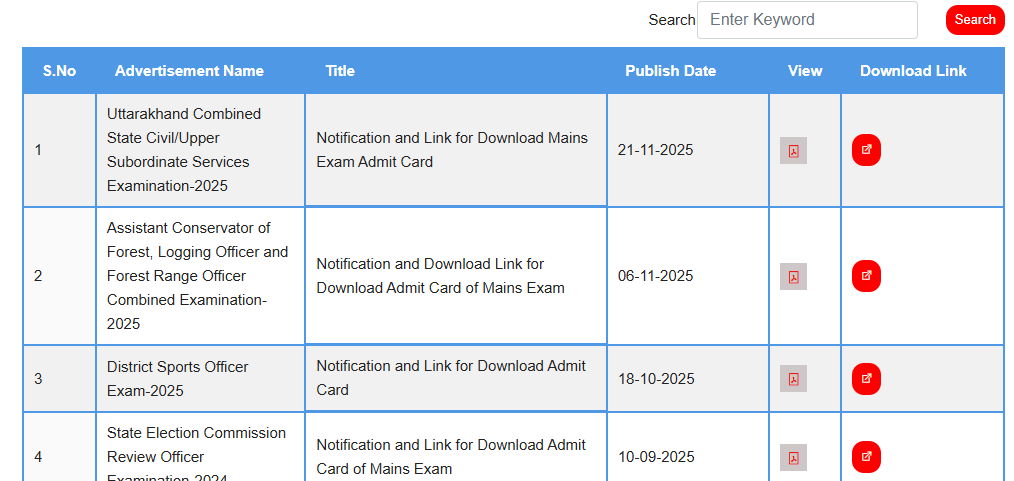Viewport: 1014px width, 481px height.
Task: View PDF for District Sports Officer Exam-2025
Action: point(793,379)
